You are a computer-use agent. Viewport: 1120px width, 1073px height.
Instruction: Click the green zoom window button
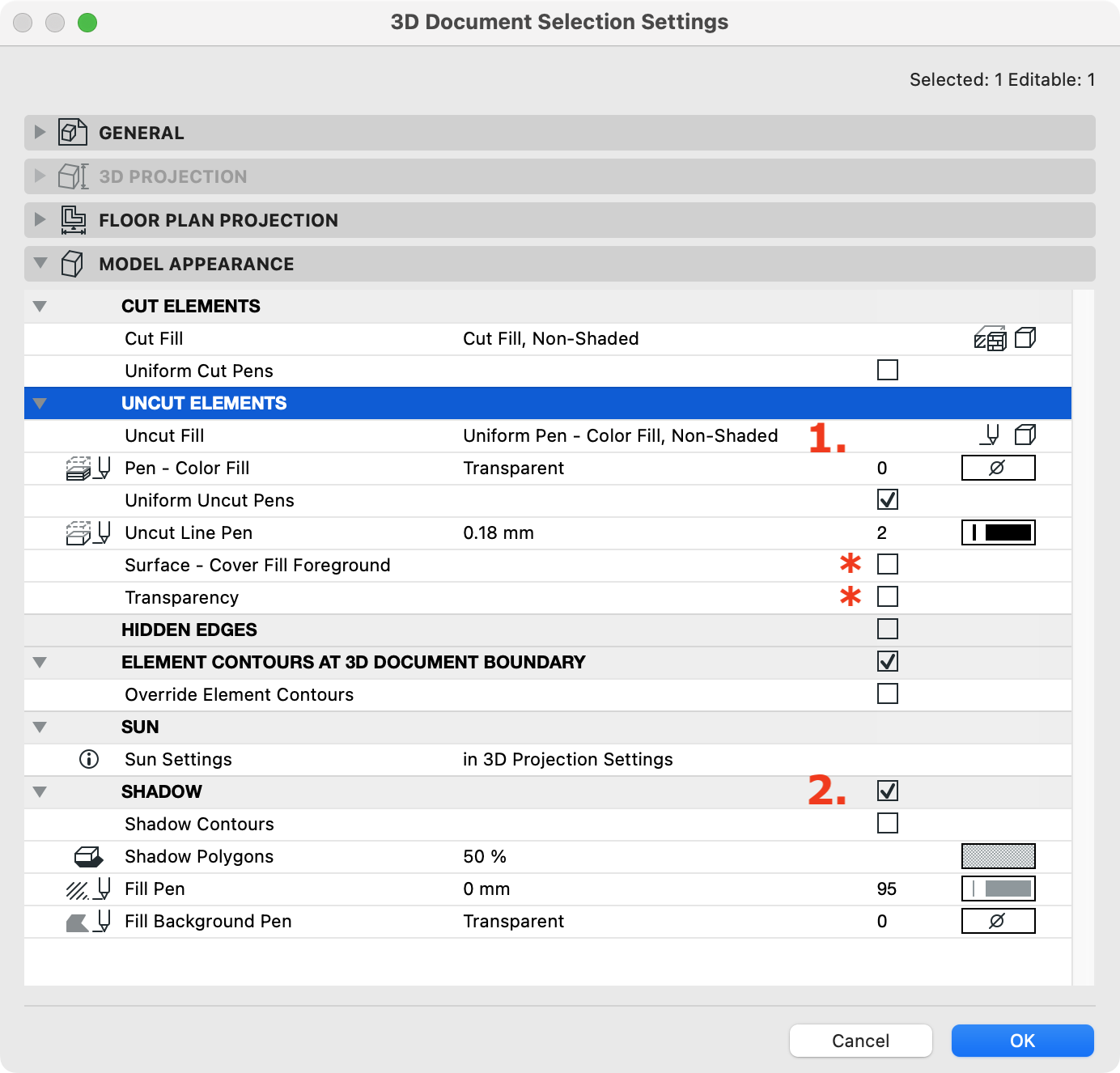(x=87, y=23)
